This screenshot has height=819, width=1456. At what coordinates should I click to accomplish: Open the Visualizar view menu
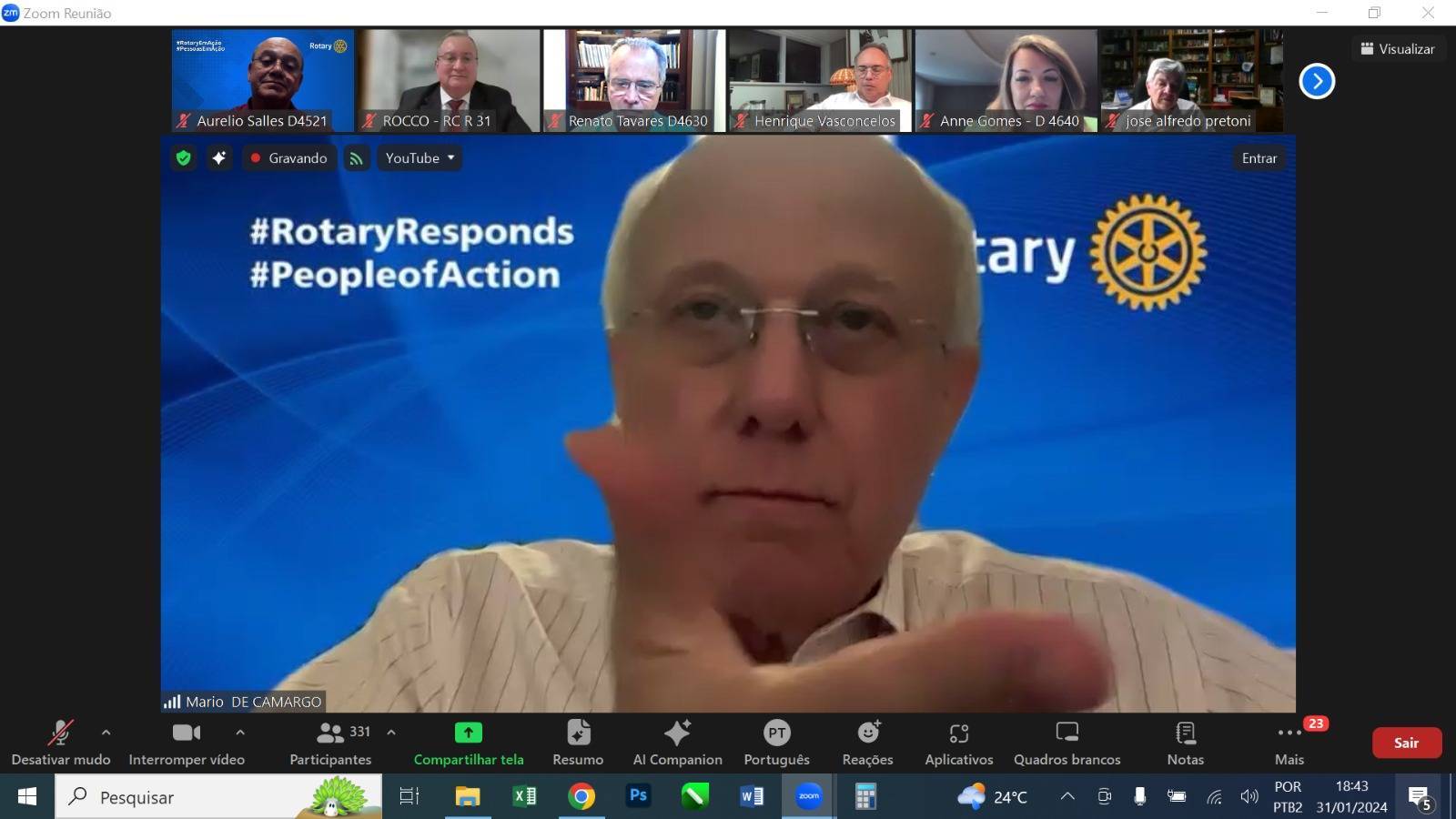[1398, 49]
